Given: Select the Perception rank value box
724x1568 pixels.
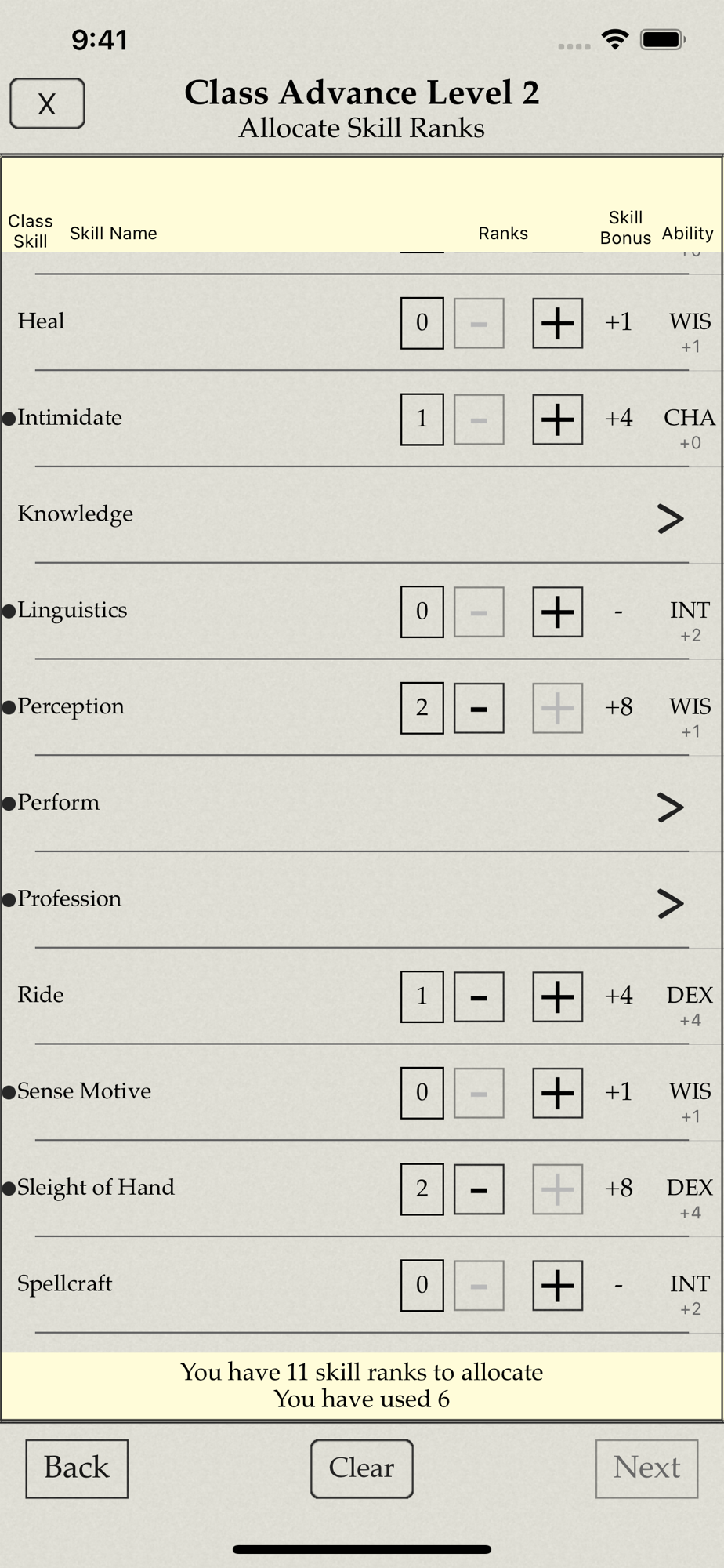Looking at the screenshot, I should (422, 708).
